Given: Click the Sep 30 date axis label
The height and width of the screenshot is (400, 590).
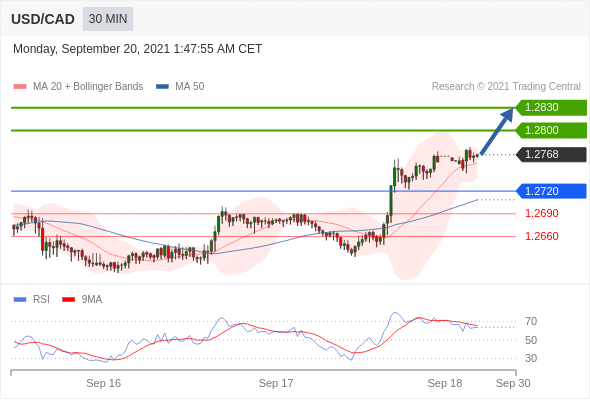Looking at the screenshot, I should click(513, 383).
